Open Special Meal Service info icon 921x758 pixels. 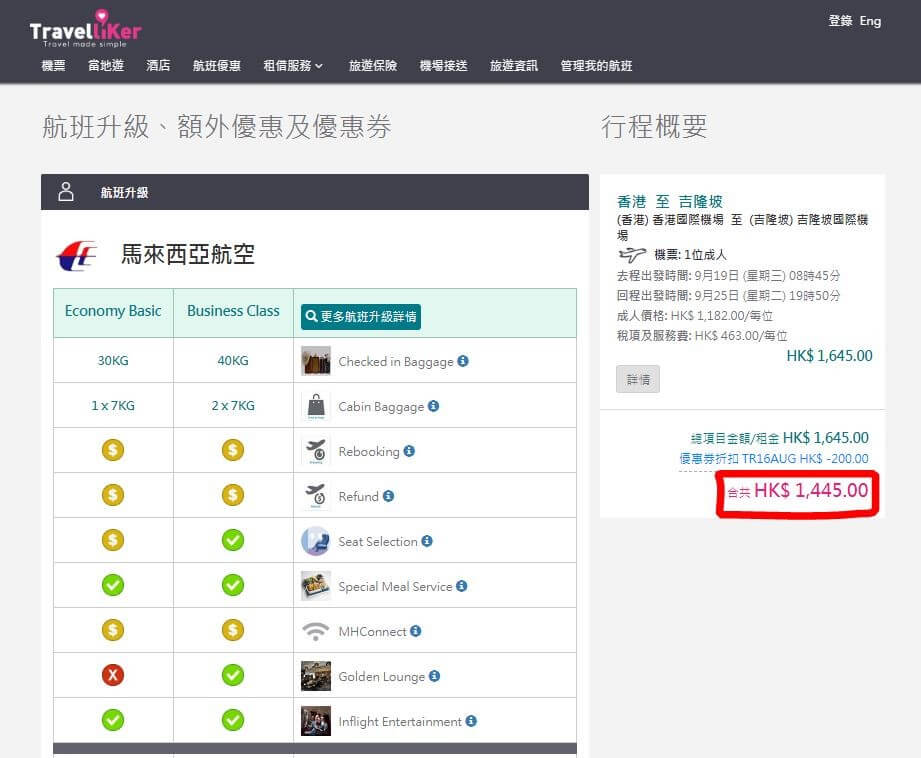click(x=462, y=586)
